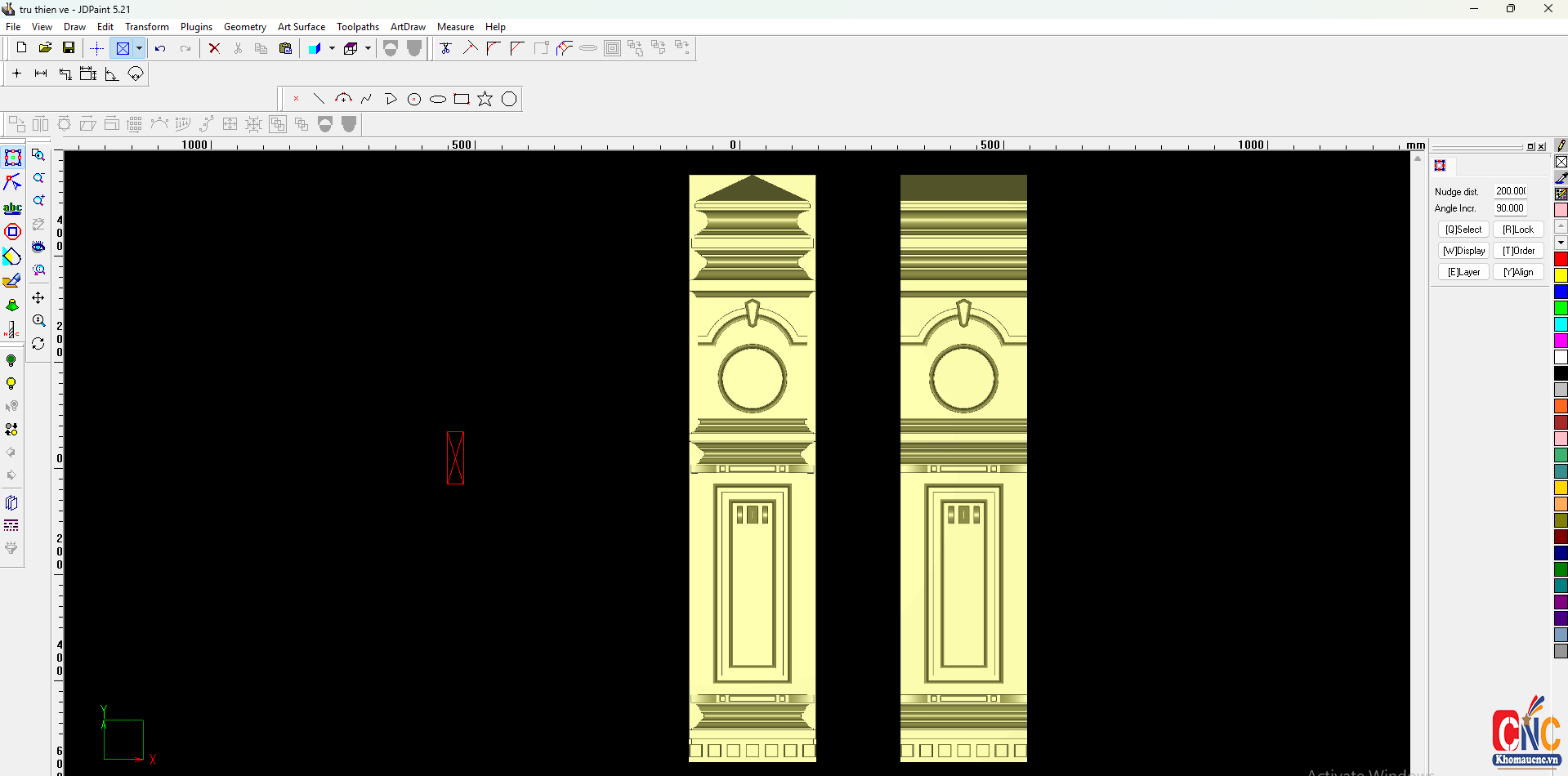
Task: Open the Art Surface menu
Action: point(301,27)
